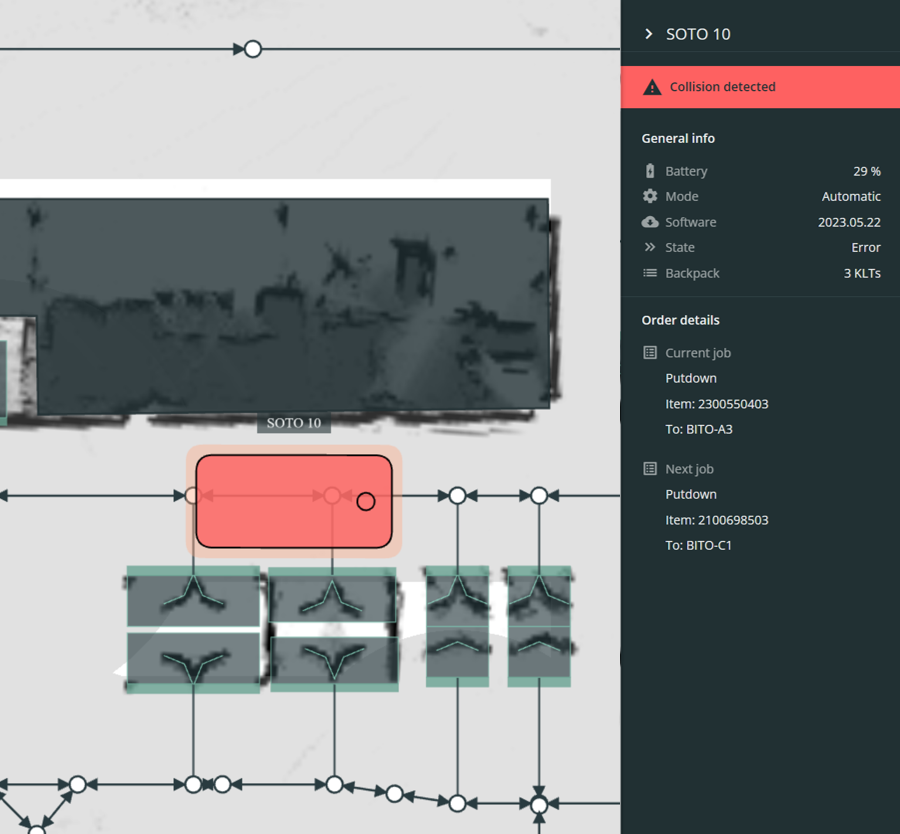Select the upper-left shelf station below robot
Screen dimensions: 900x834
[193, 597]
